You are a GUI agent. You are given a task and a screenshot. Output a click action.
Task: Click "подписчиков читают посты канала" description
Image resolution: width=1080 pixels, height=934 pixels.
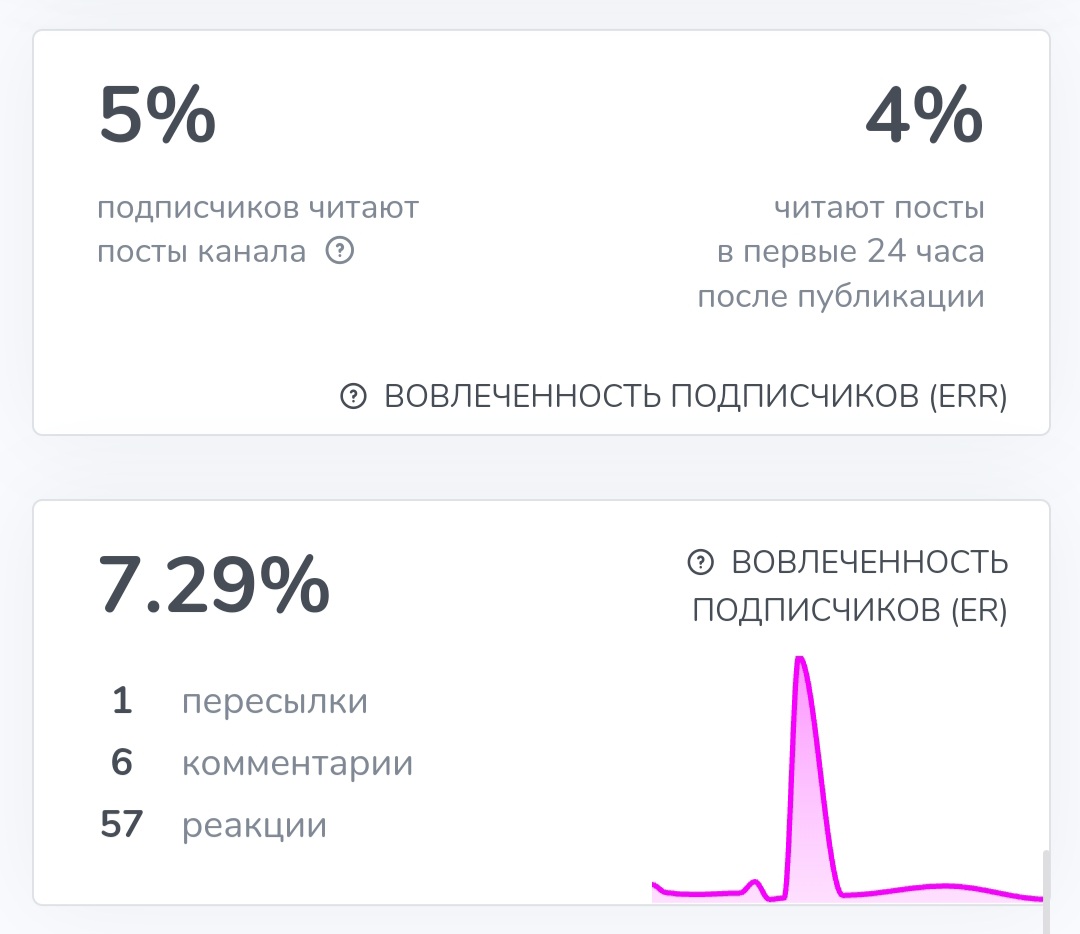tap(257, 230)
